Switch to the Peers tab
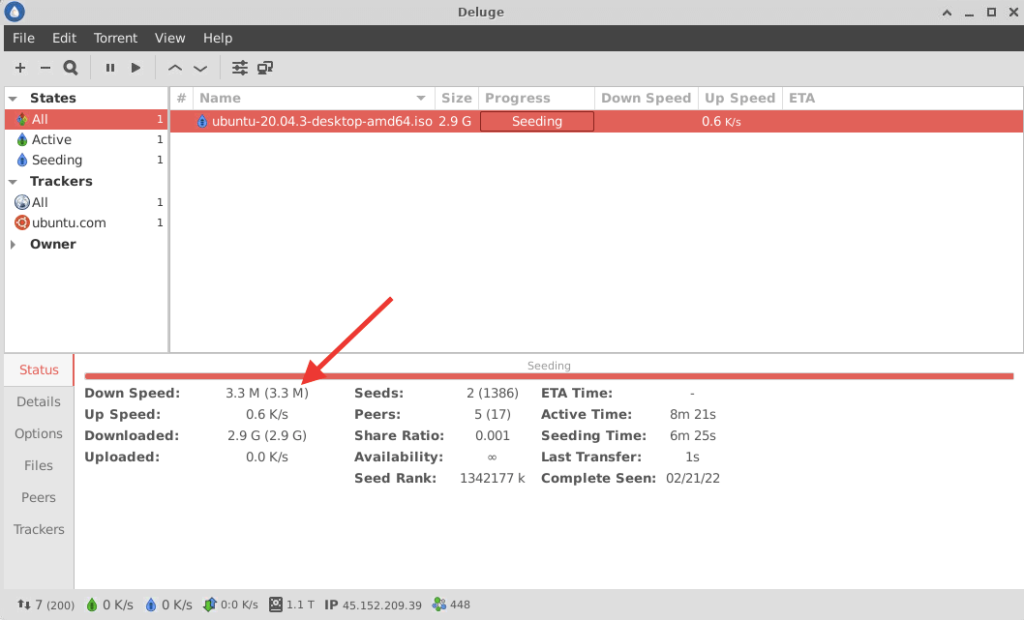Viewport: 1024px width, 620px height. (x=39, y=498)
